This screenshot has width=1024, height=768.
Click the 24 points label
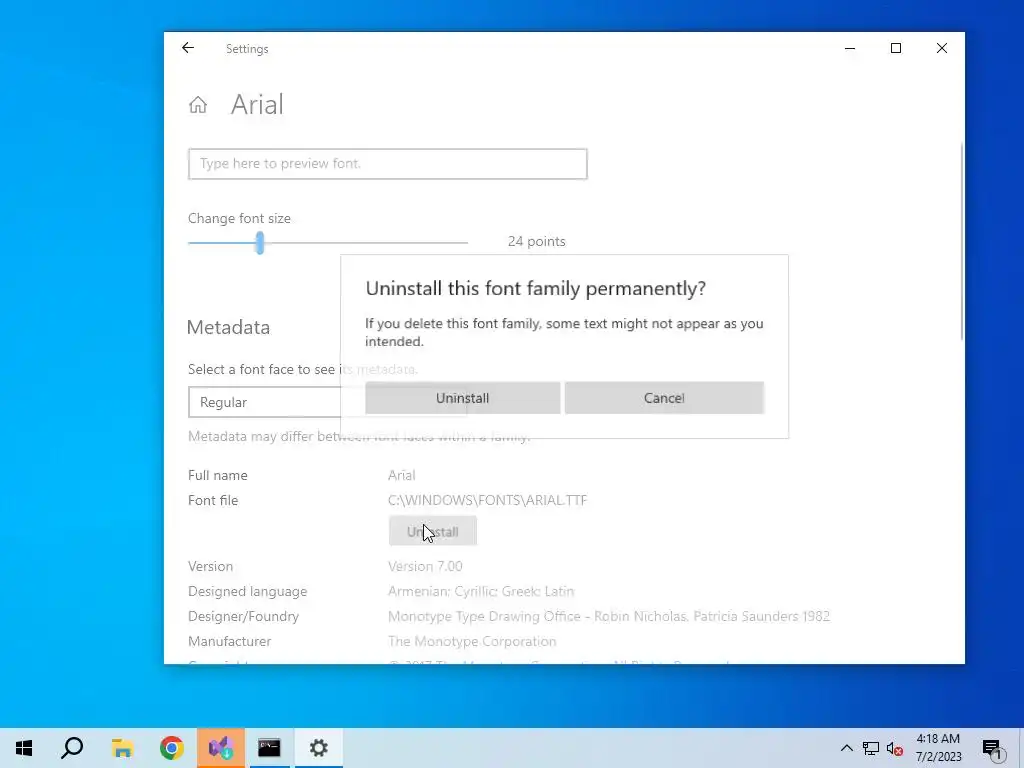[x=537, y=242]
